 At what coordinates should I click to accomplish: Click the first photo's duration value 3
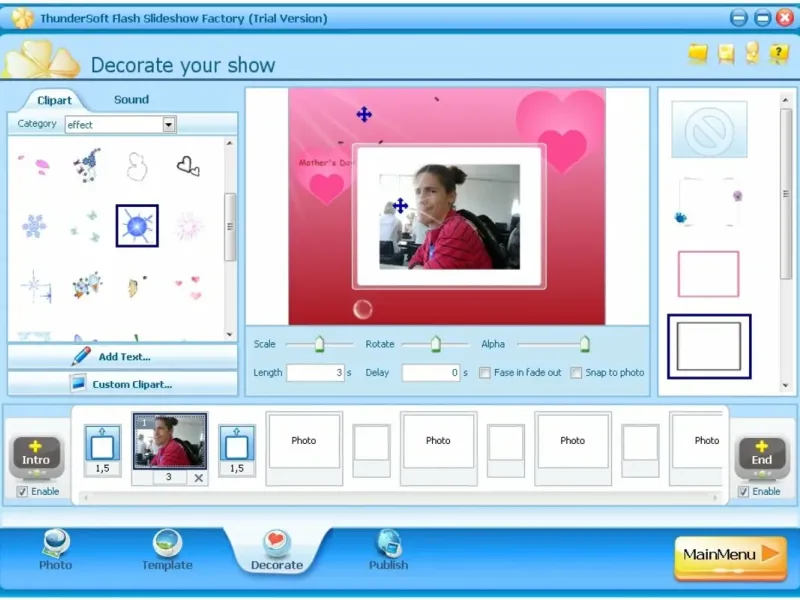coord(169,477)
